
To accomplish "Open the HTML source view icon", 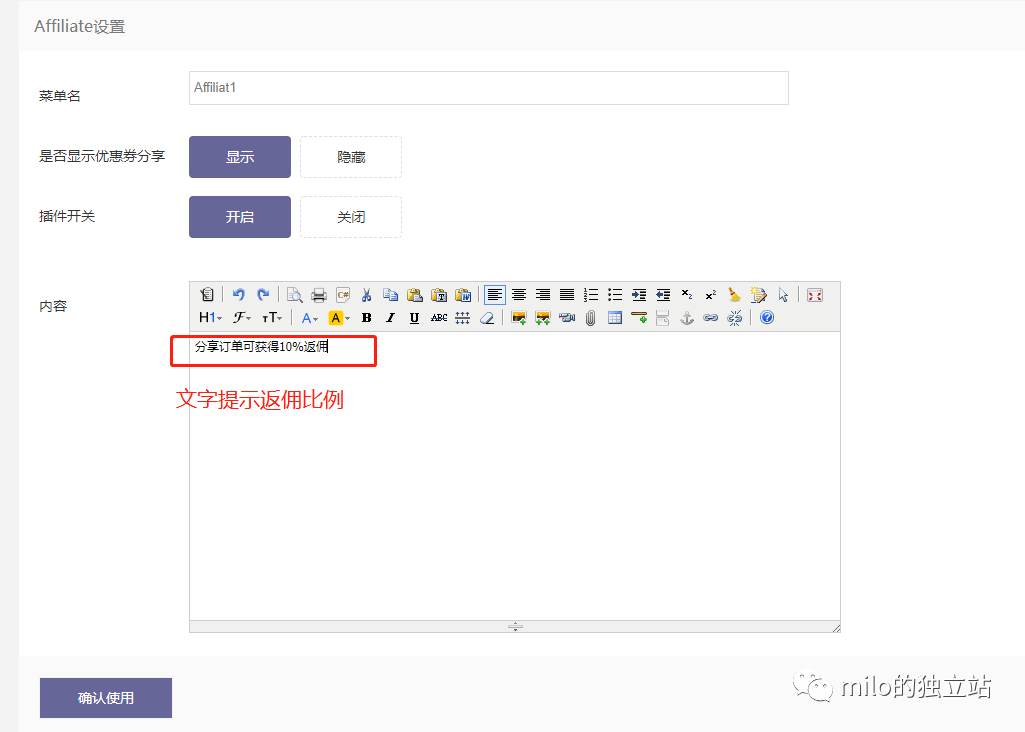I will pyautogui.click(x=207, y=295).
